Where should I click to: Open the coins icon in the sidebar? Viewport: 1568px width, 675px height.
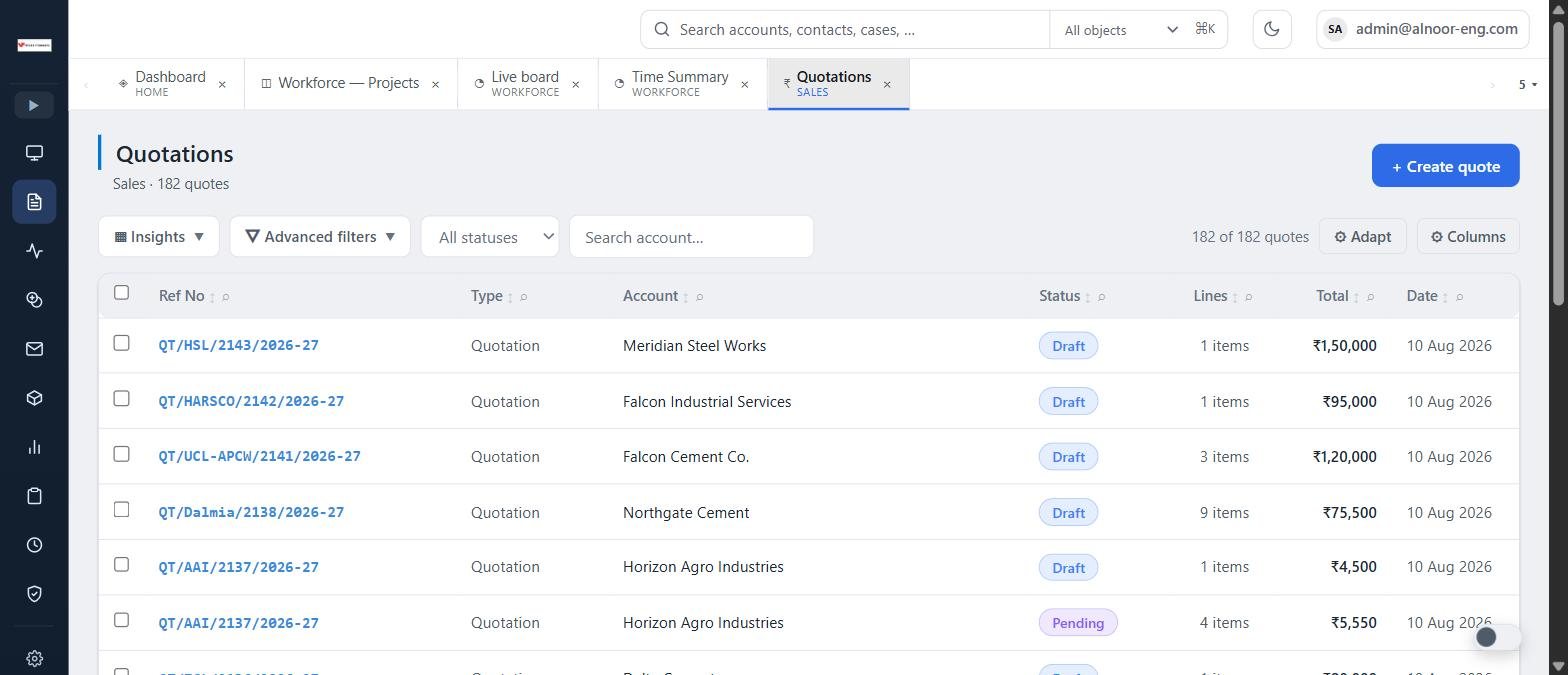tap(34, 300)
